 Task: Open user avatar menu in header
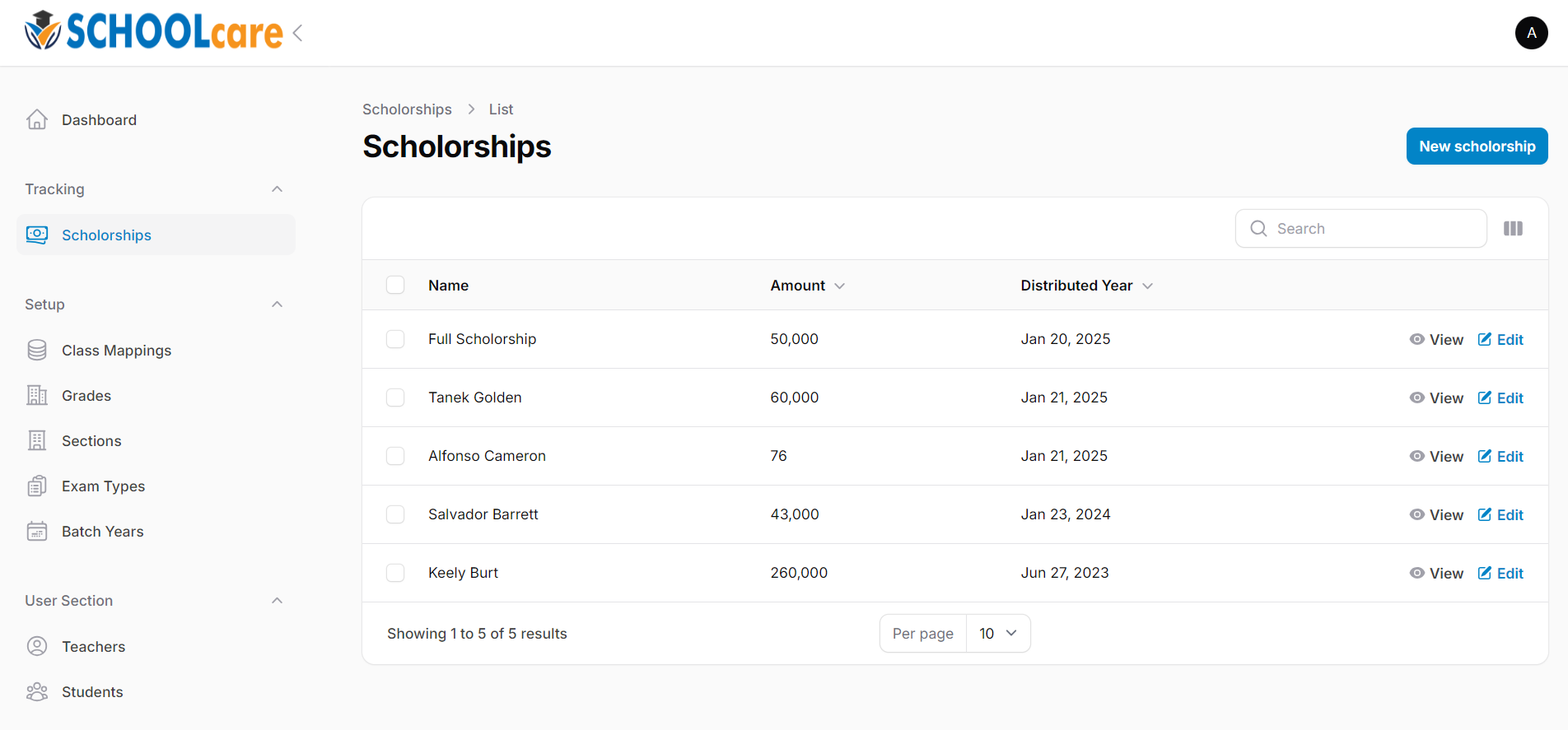[x=1531, y=33]
